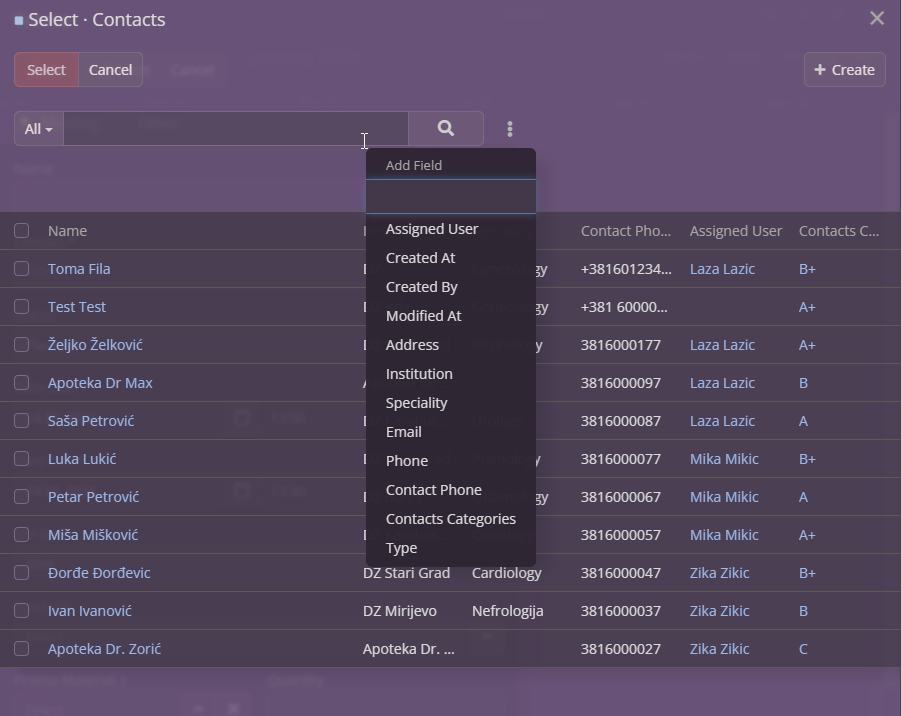The height and width of the screenshot is (716, 901).
Task: Sort by the Contact Phone column header
Action: 626,231
